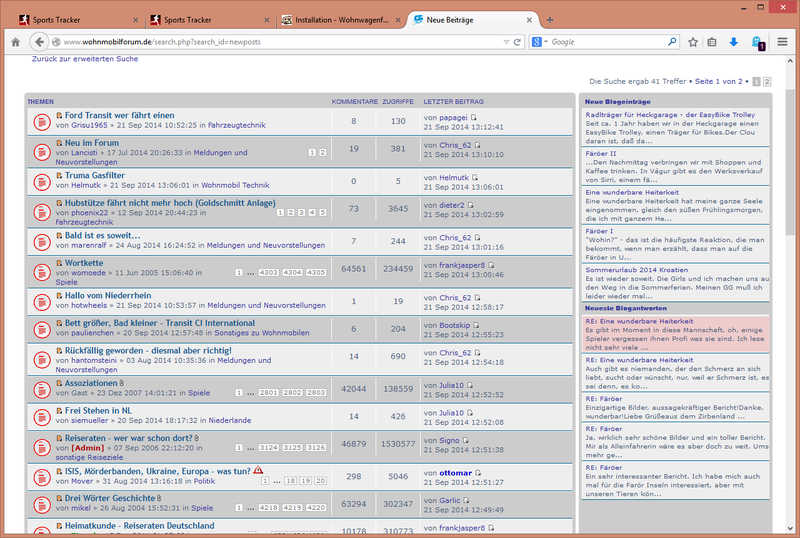Reload the page with the refresh icon
This screenshot has height=538, width=800.
pos(517,42)
